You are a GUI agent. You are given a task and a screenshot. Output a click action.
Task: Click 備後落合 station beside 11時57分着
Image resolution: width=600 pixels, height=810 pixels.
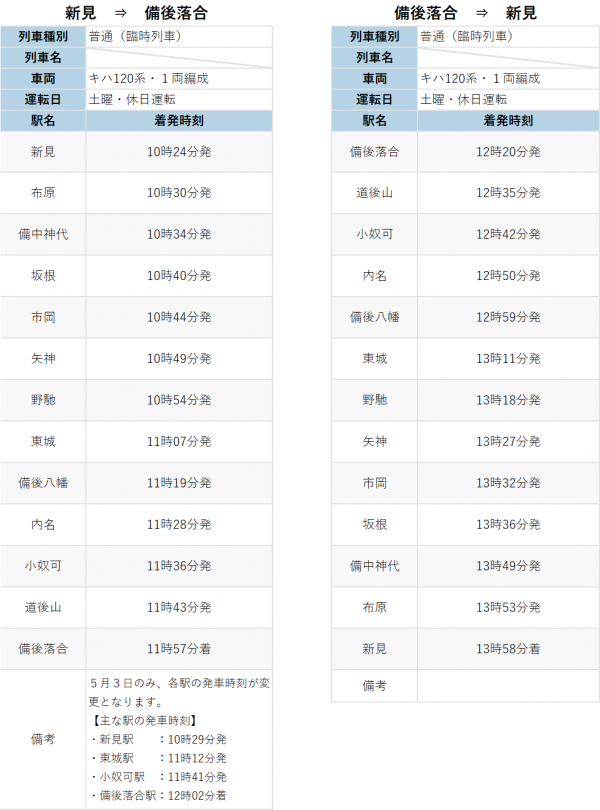(x=43, y=649)
